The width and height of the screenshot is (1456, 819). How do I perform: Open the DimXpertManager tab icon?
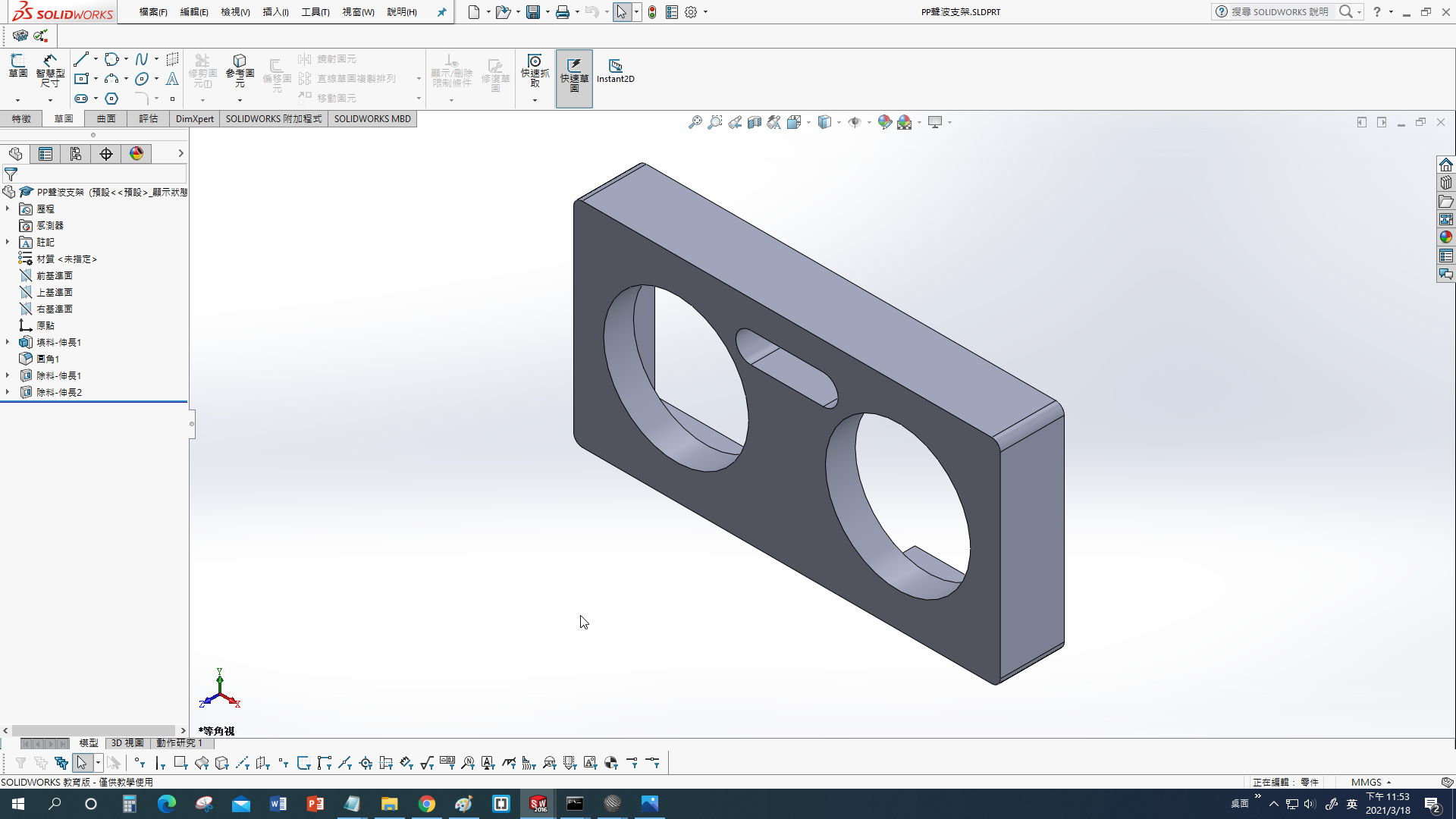tap(106, 154)
